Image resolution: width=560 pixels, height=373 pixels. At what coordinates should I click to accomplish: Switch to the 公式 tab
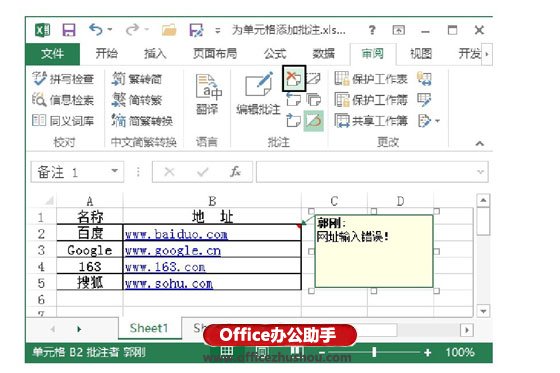coord(275,54)
